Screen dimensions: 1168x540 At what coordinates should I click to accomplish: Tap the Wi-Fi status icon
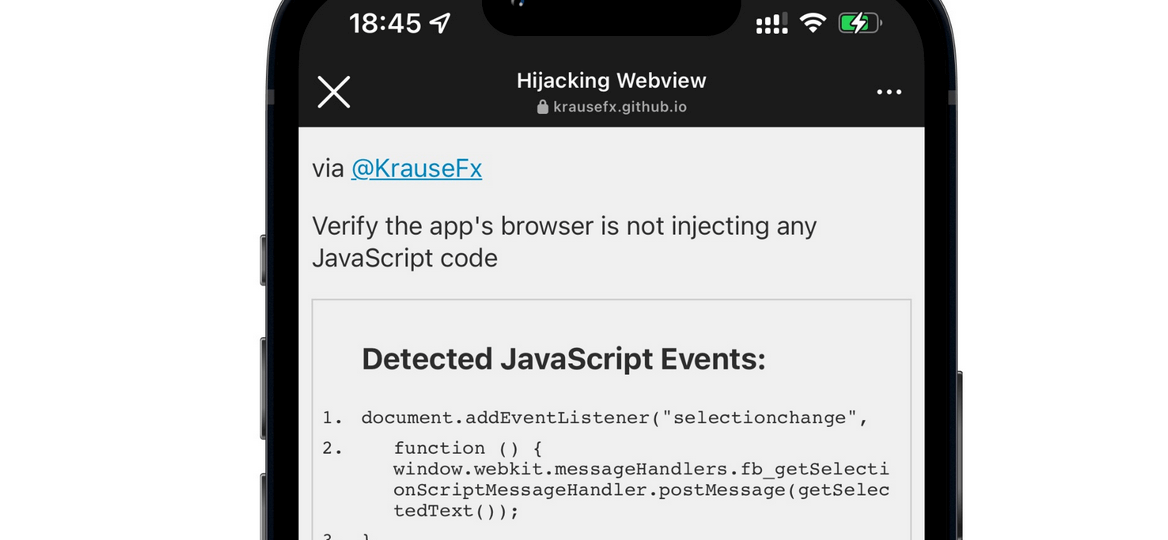click(813, 23)
